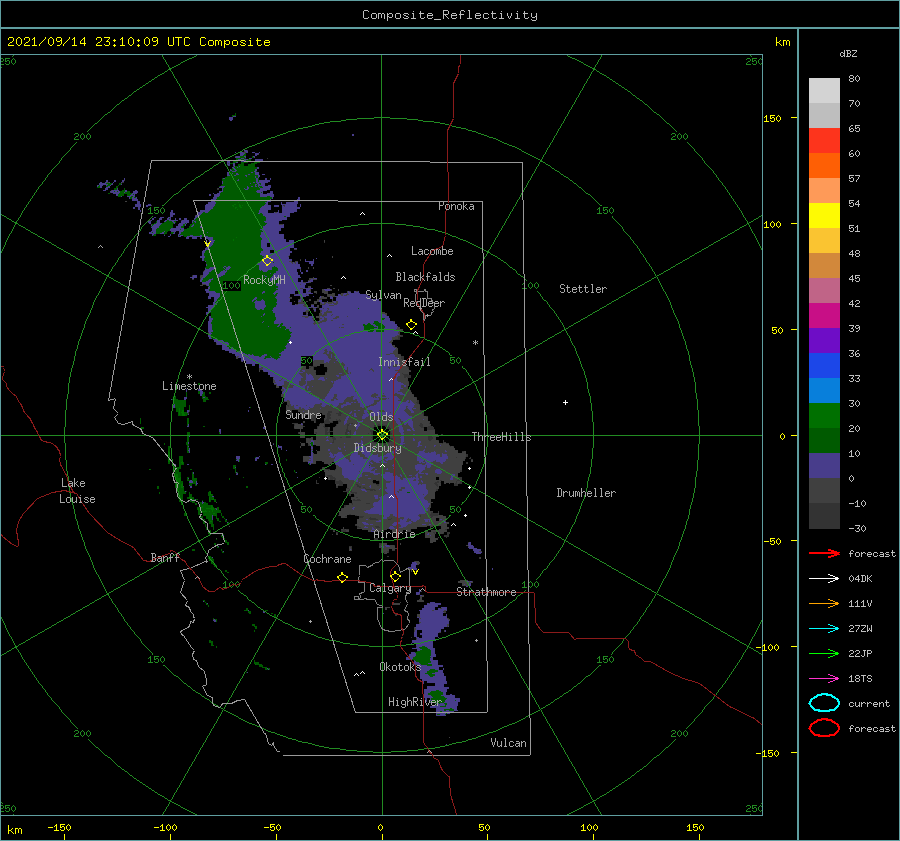
Task: Click the Strathmore town label
Action: click(x=486, y=592)
